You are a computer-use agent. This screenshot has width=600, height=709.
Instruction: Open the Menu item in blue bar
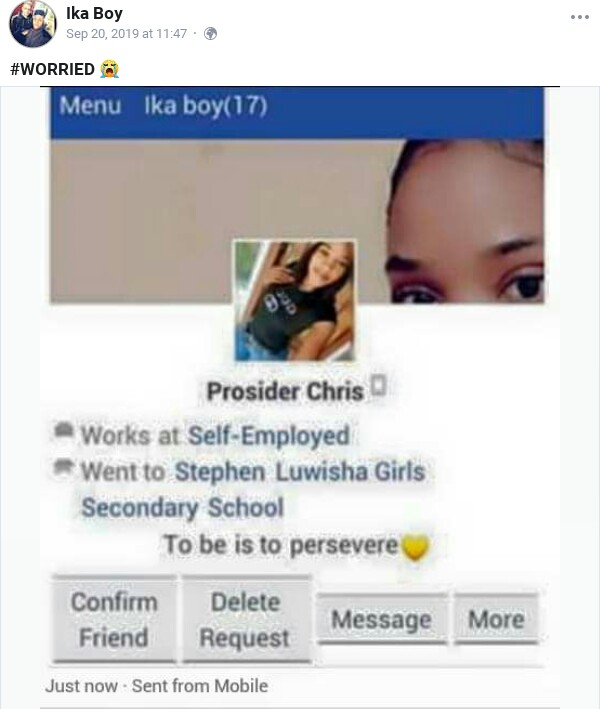90,106
